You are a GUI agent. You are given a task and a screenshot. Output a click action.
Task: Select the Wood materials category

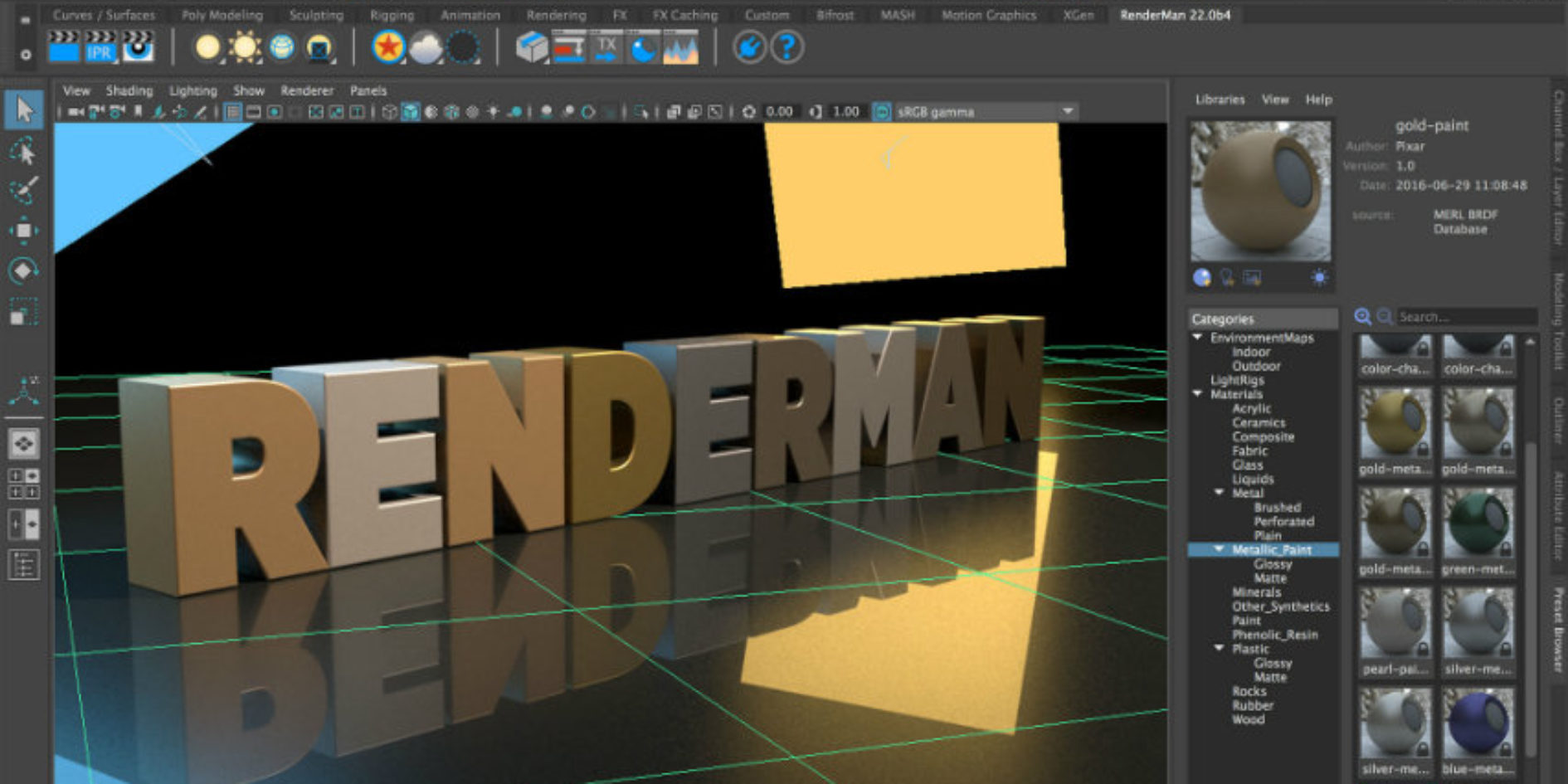point(1248,719)
